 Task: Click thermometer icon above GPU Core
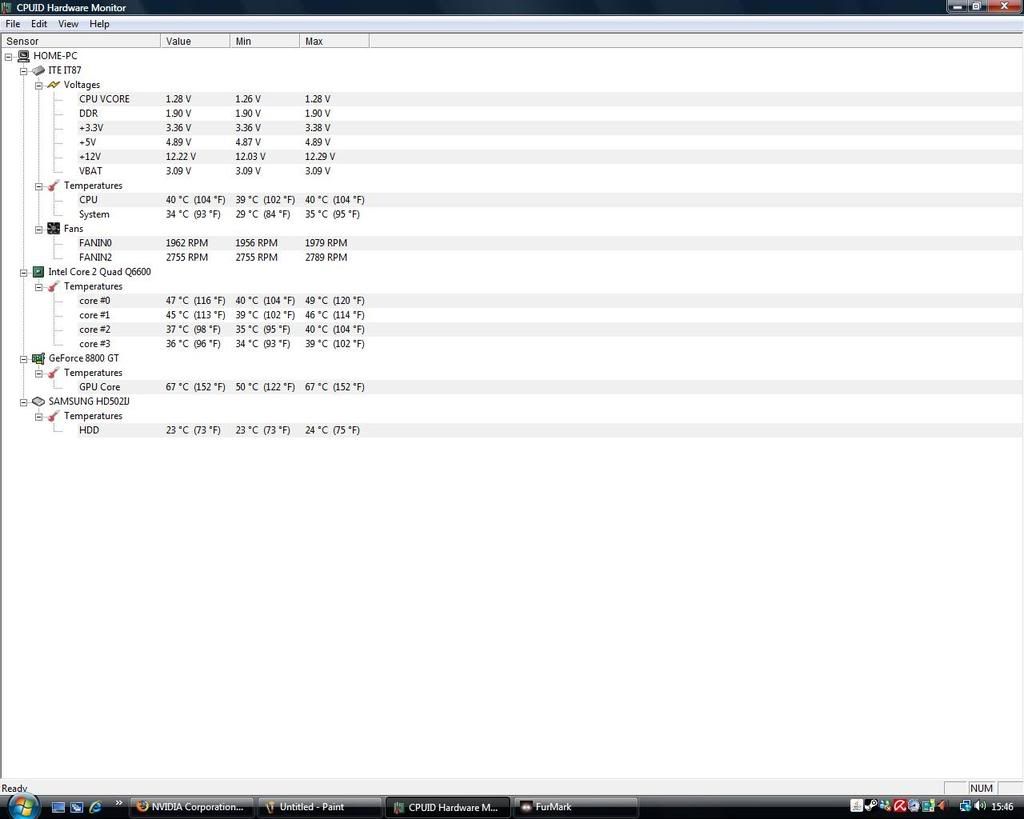pyautogui.click(x=54, y=373)
